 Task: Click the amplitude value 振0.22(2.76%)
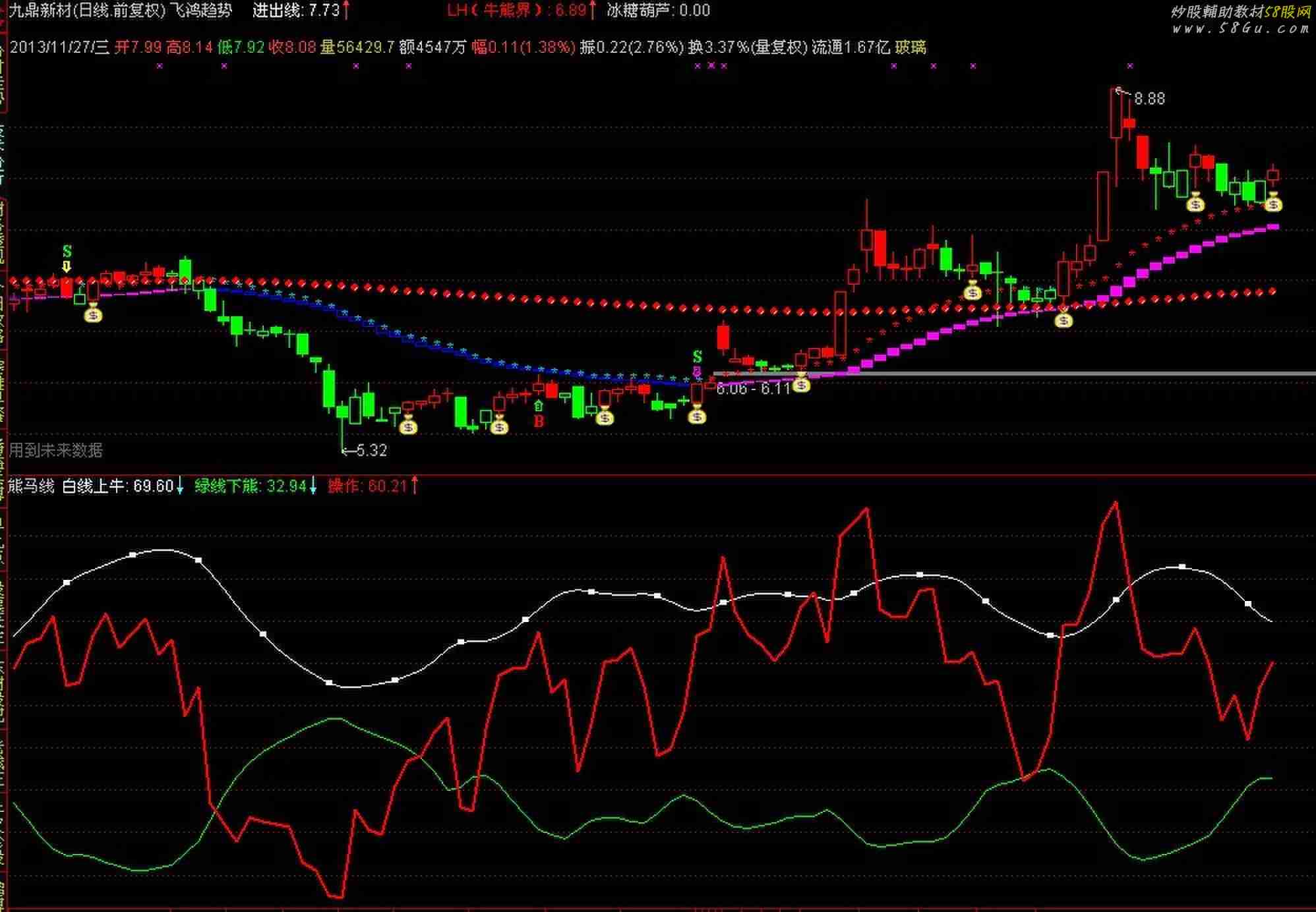point(632,47)
